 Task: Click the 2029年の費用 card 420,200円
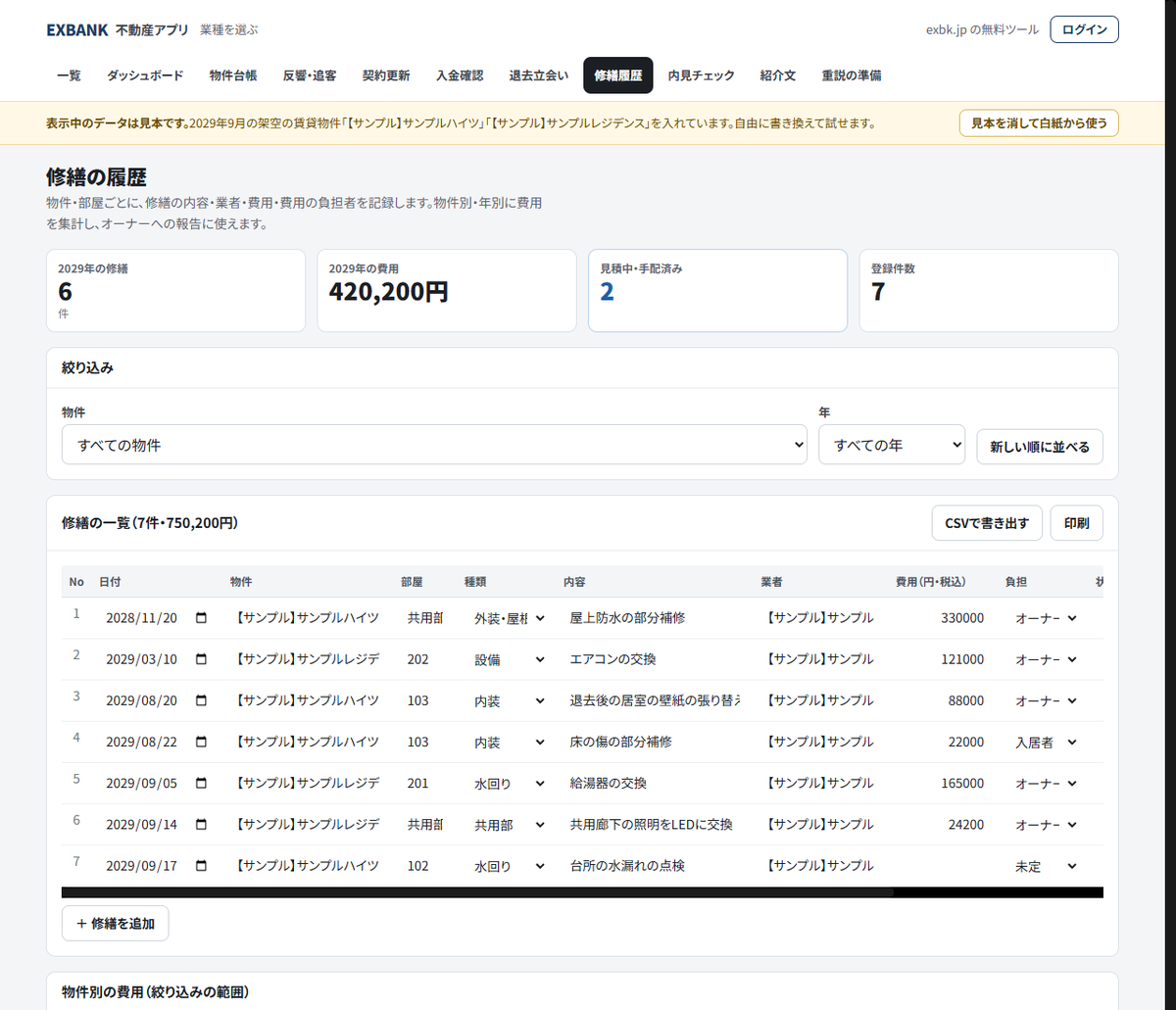(447, 291)
